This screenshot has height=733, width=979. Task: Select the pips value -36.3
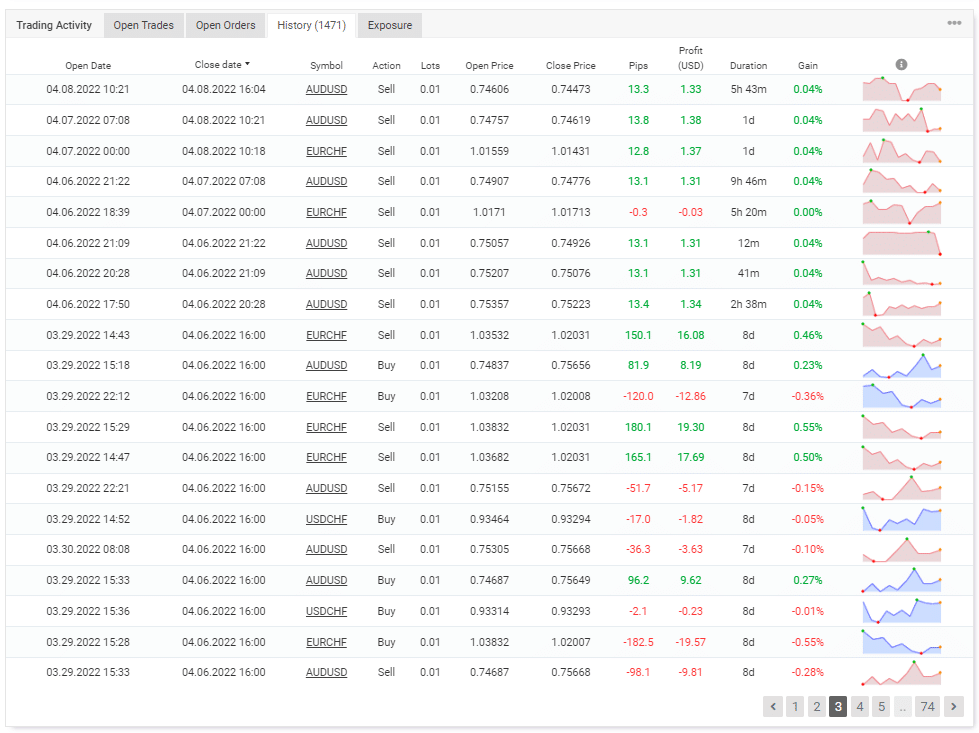[x=638, y=549]
